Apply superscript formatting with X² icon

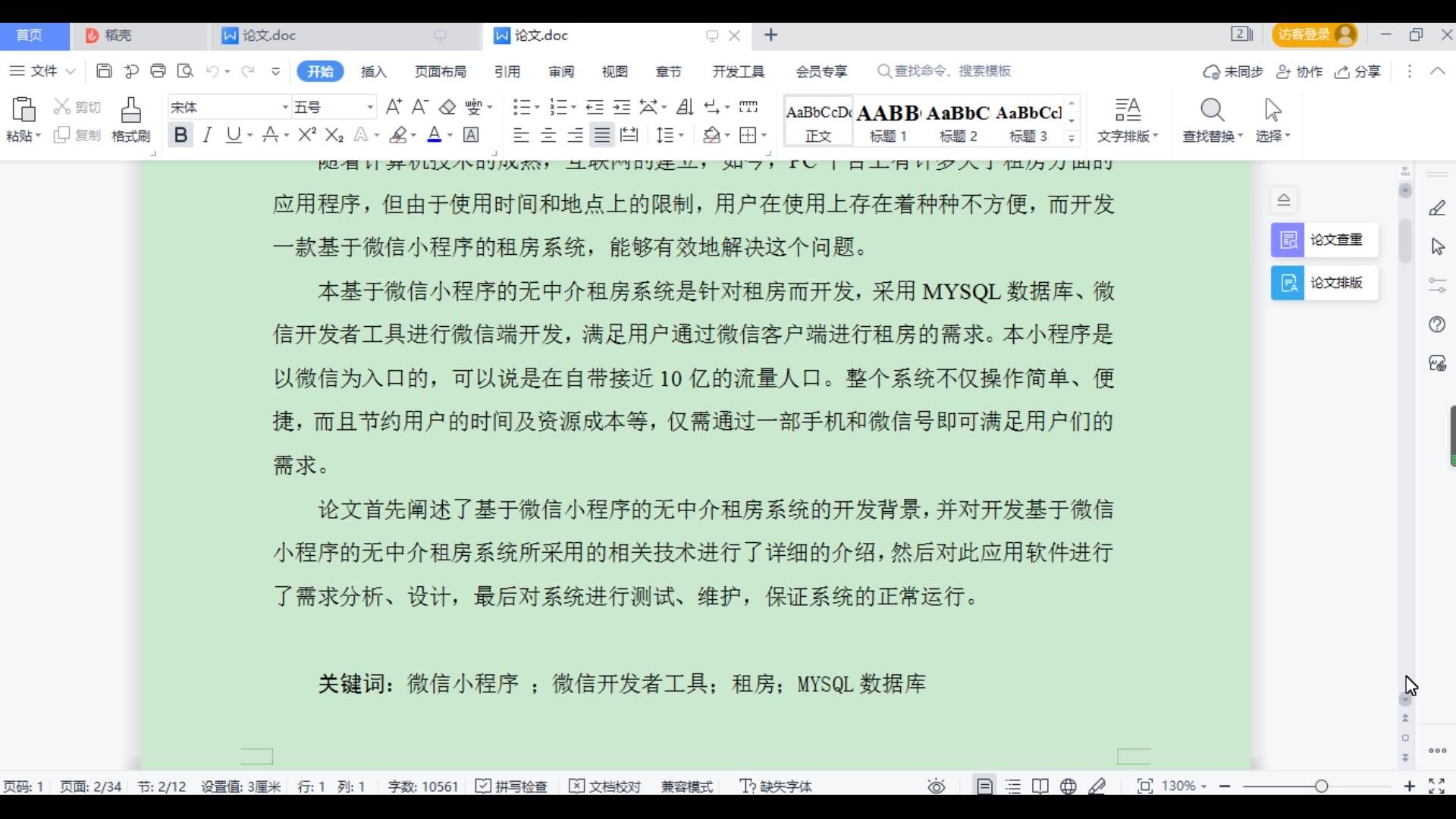pyautogui.click(x=306, y=135)
